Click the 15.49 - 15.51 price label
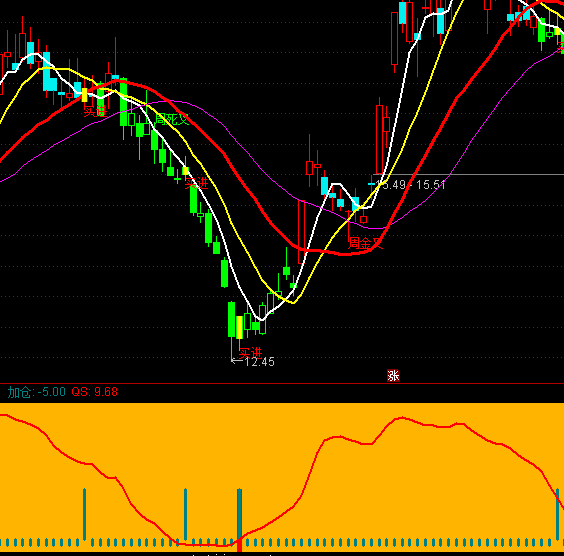564x556 pixels. point(410,185)
